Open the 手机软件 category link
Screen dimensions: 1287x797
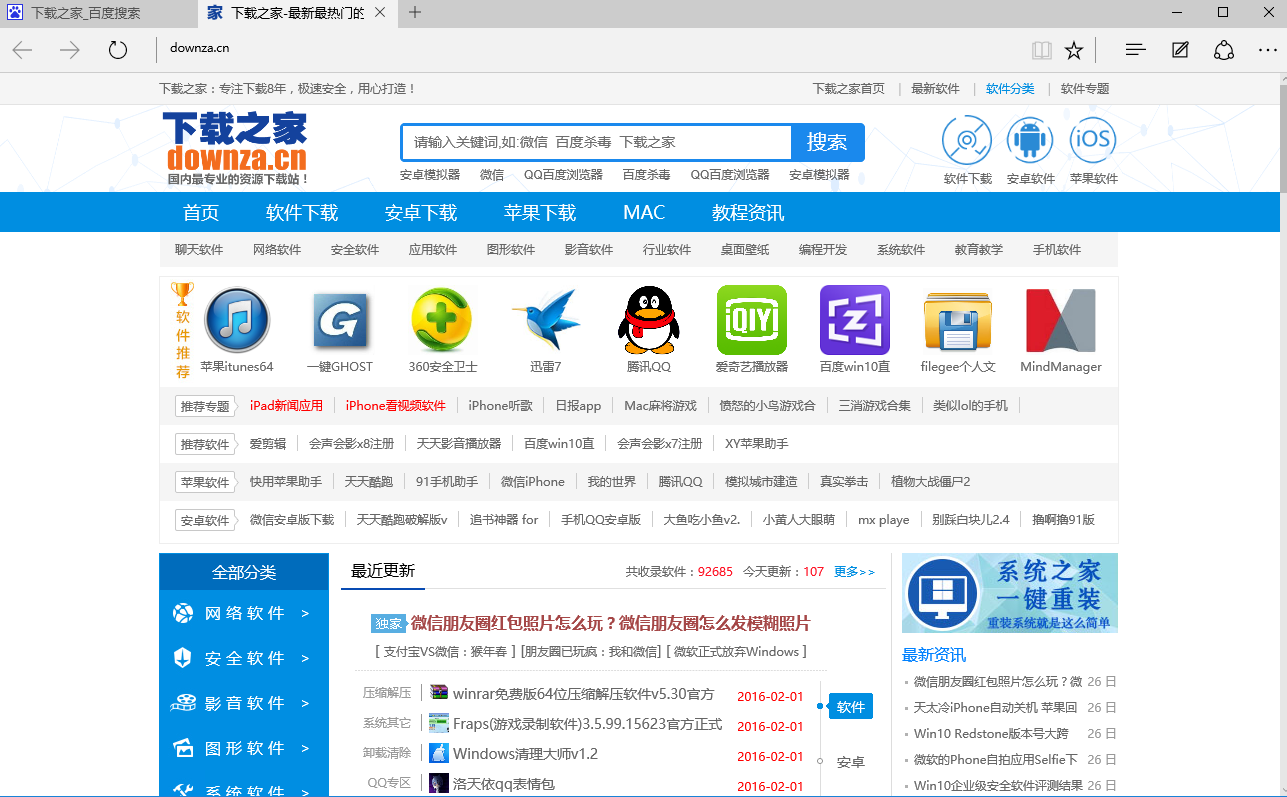point(1057,250)
